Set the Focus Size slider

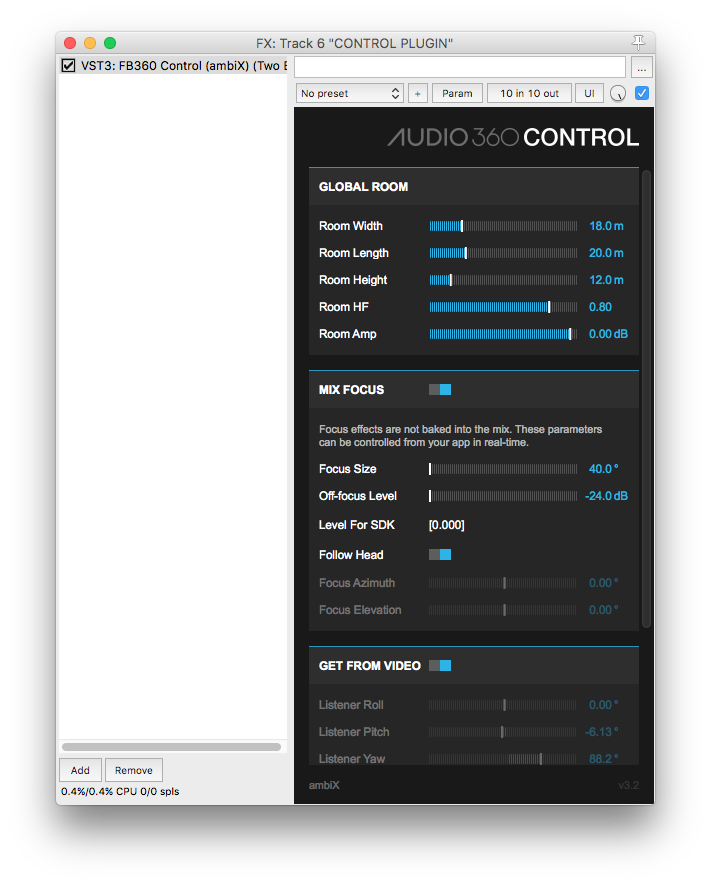[x=503, y=469]
